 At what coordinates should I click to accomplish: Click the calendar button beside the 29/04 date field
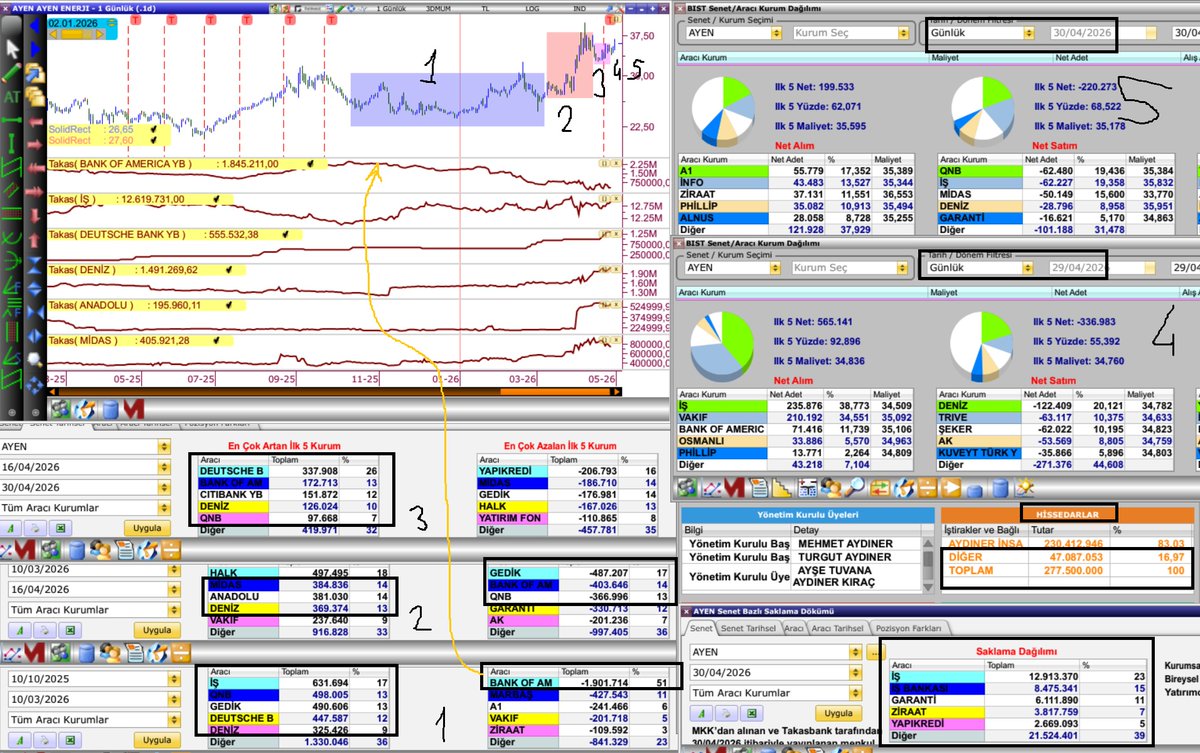click(x=1150, y=267)
